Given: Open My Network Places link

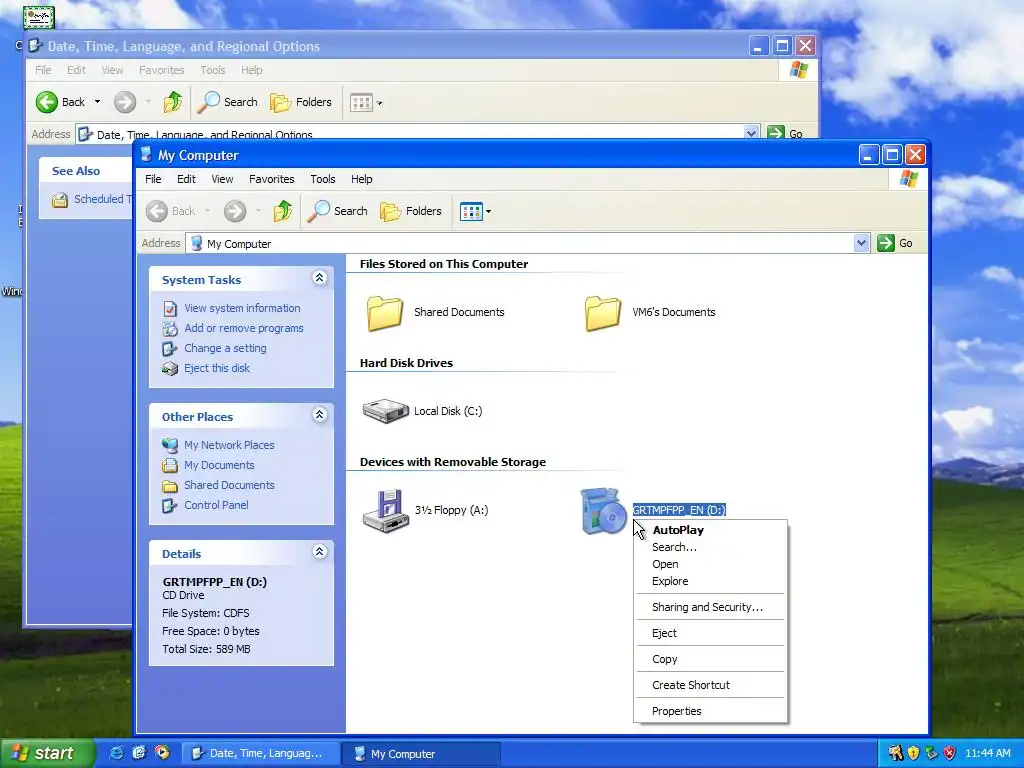Looking at the screenshot, I should point(229,445).
